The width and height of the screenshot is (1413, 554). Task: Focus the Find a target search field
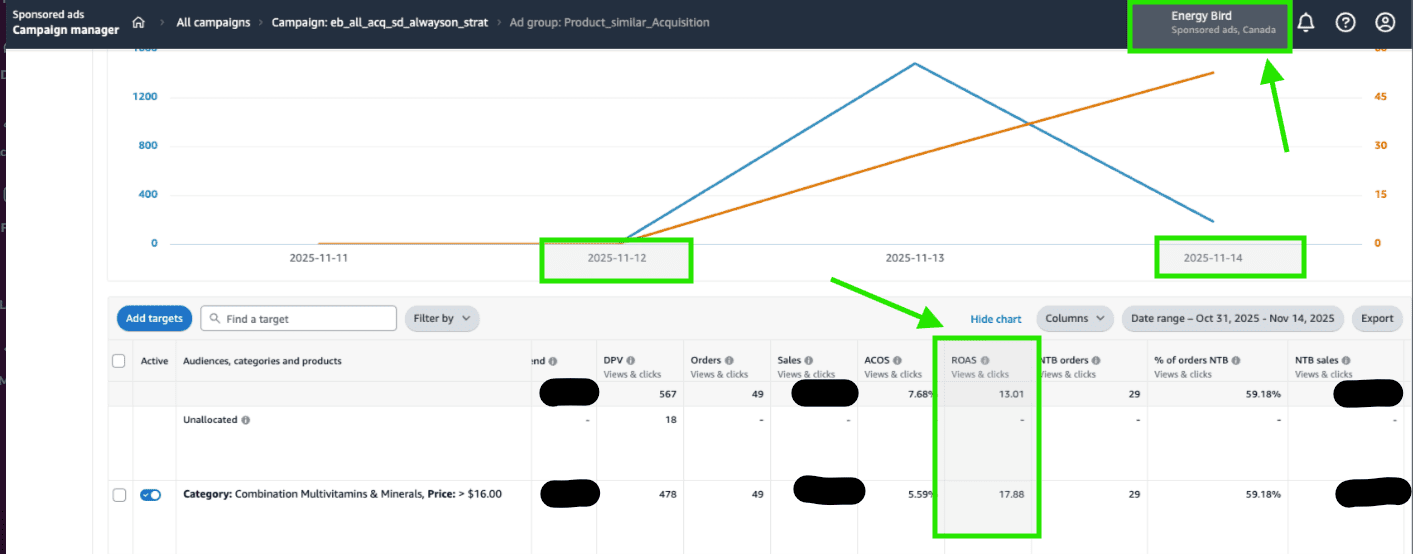[299, 319]
